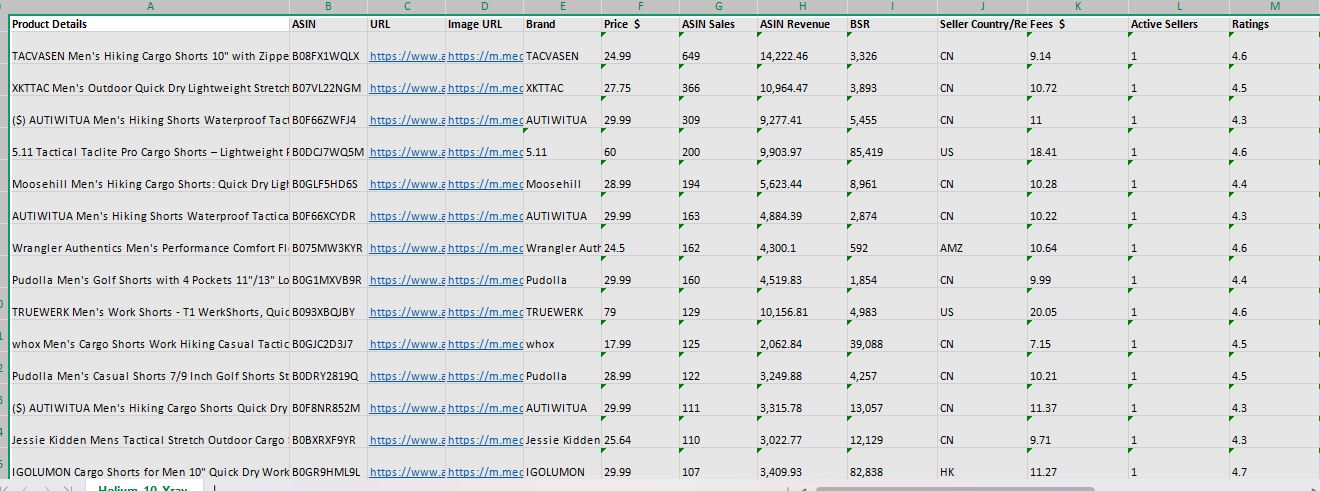
Task: Select ASIN cell B07VL22NGM
Action: (x=328, y=80)
